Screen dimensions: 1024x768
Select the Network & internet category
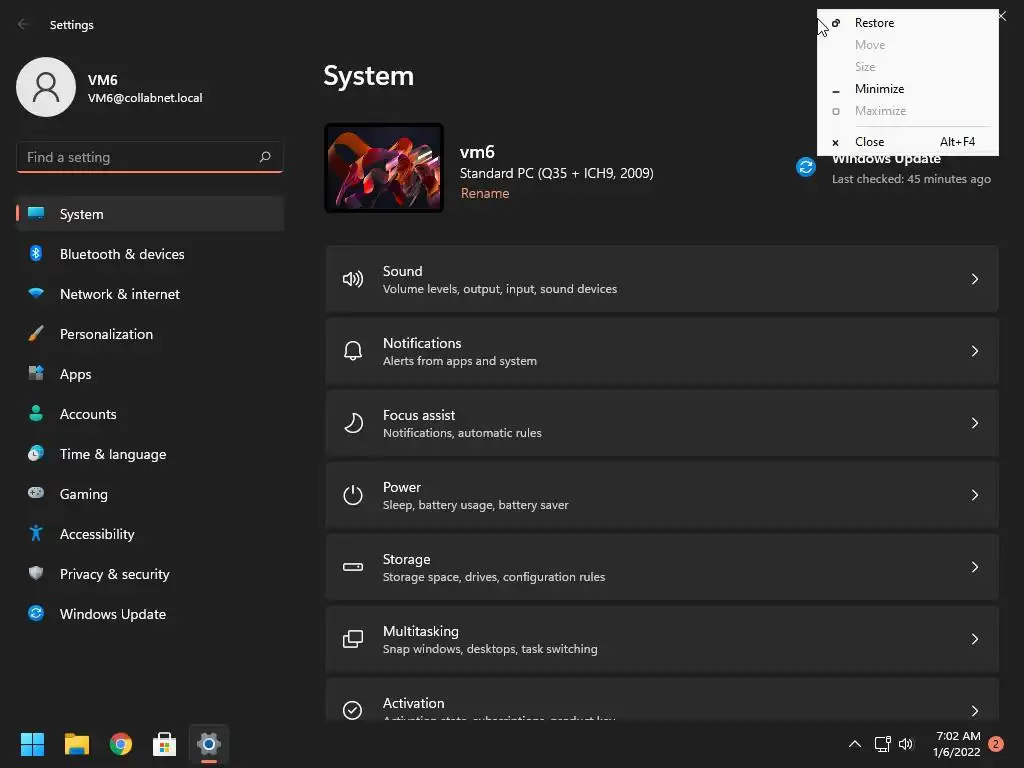tap(150, 294)
